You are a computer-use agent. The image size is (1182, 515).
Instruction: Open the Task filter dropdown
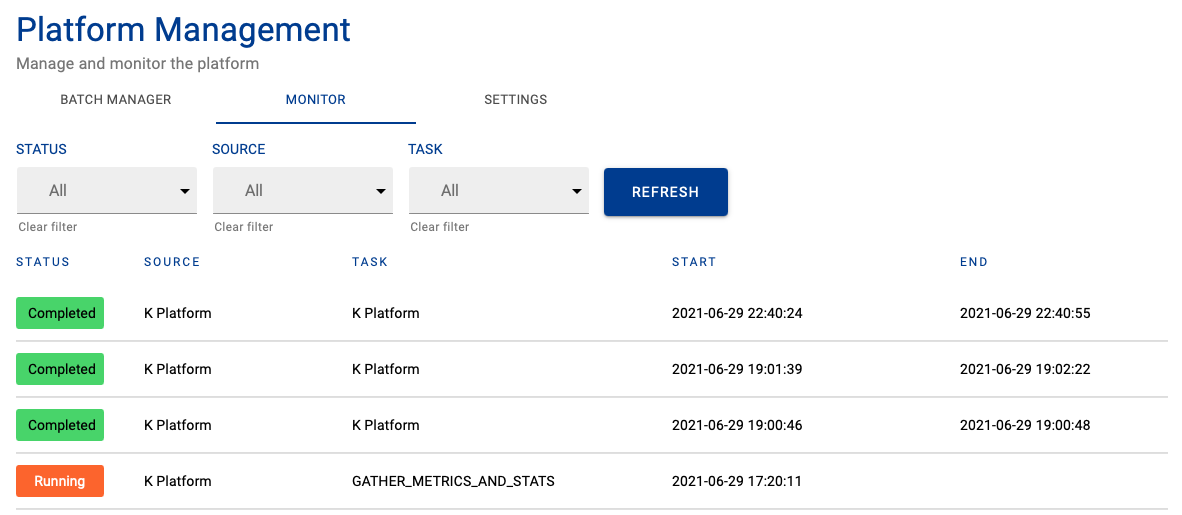click(498, 190)
